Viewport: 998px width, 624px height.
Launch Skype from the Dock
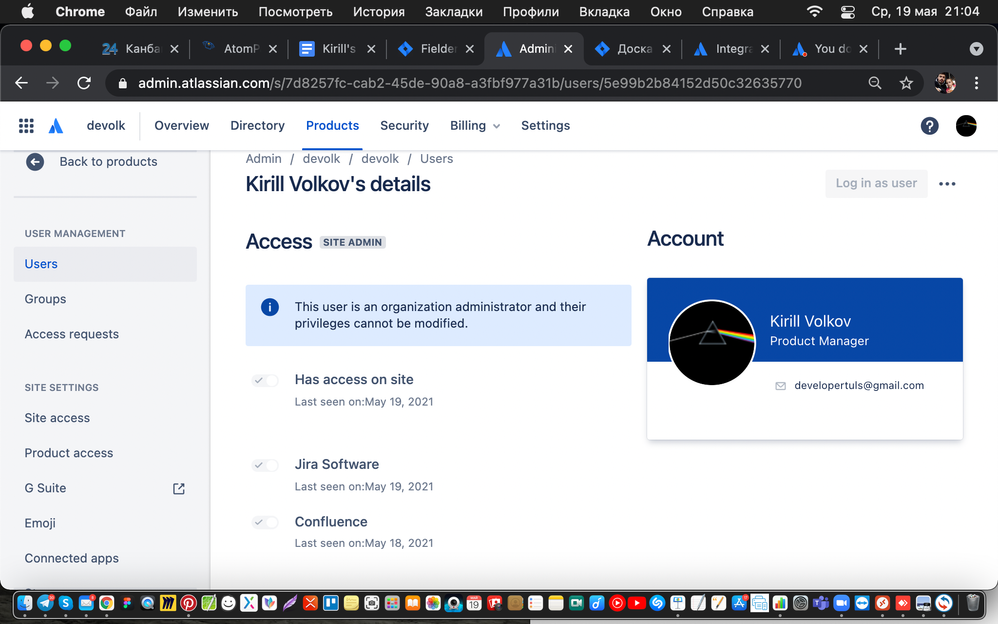[x=66, y=603]
